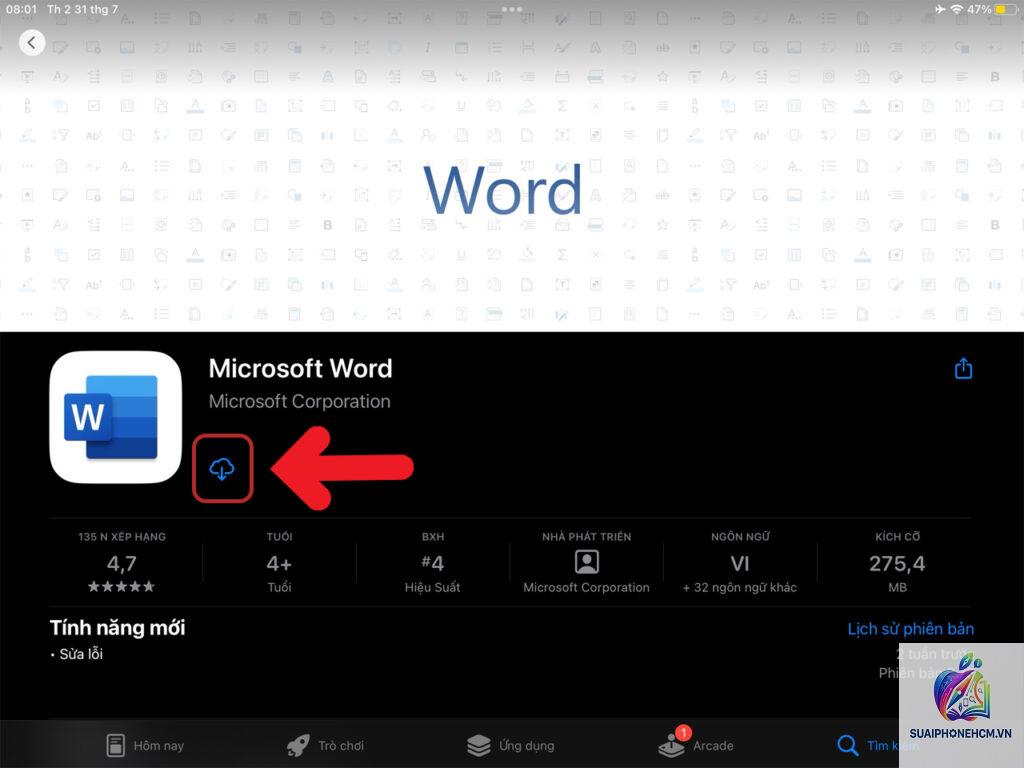This screenshot has height=768, width=1024.
Task: Open chart rank #4 Hiệu Suất
Action: tap(432, 562)
